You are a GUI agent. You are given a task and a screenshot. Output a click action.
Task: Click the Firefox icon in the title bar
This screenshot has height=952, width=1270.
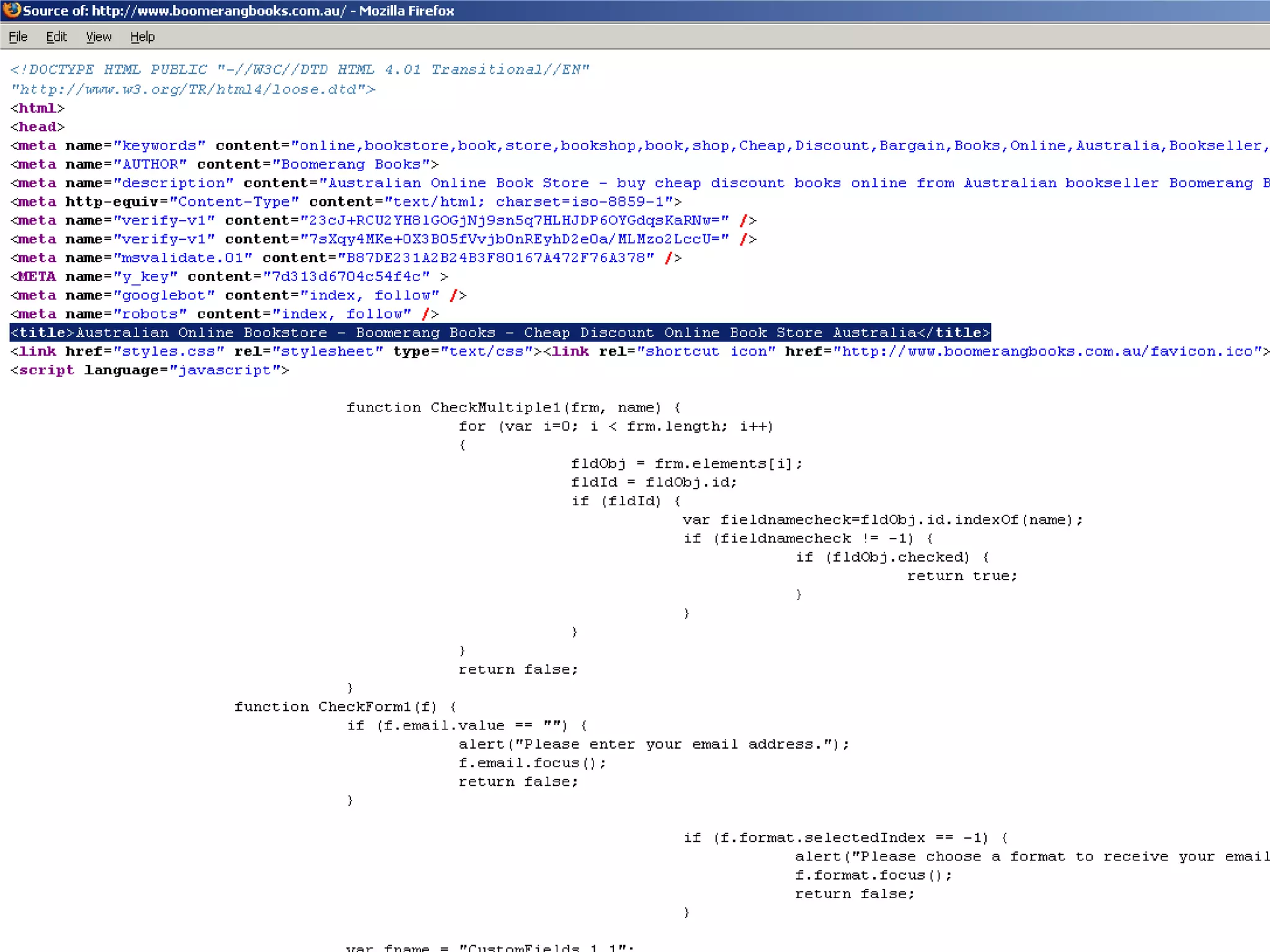coord(11,11)
